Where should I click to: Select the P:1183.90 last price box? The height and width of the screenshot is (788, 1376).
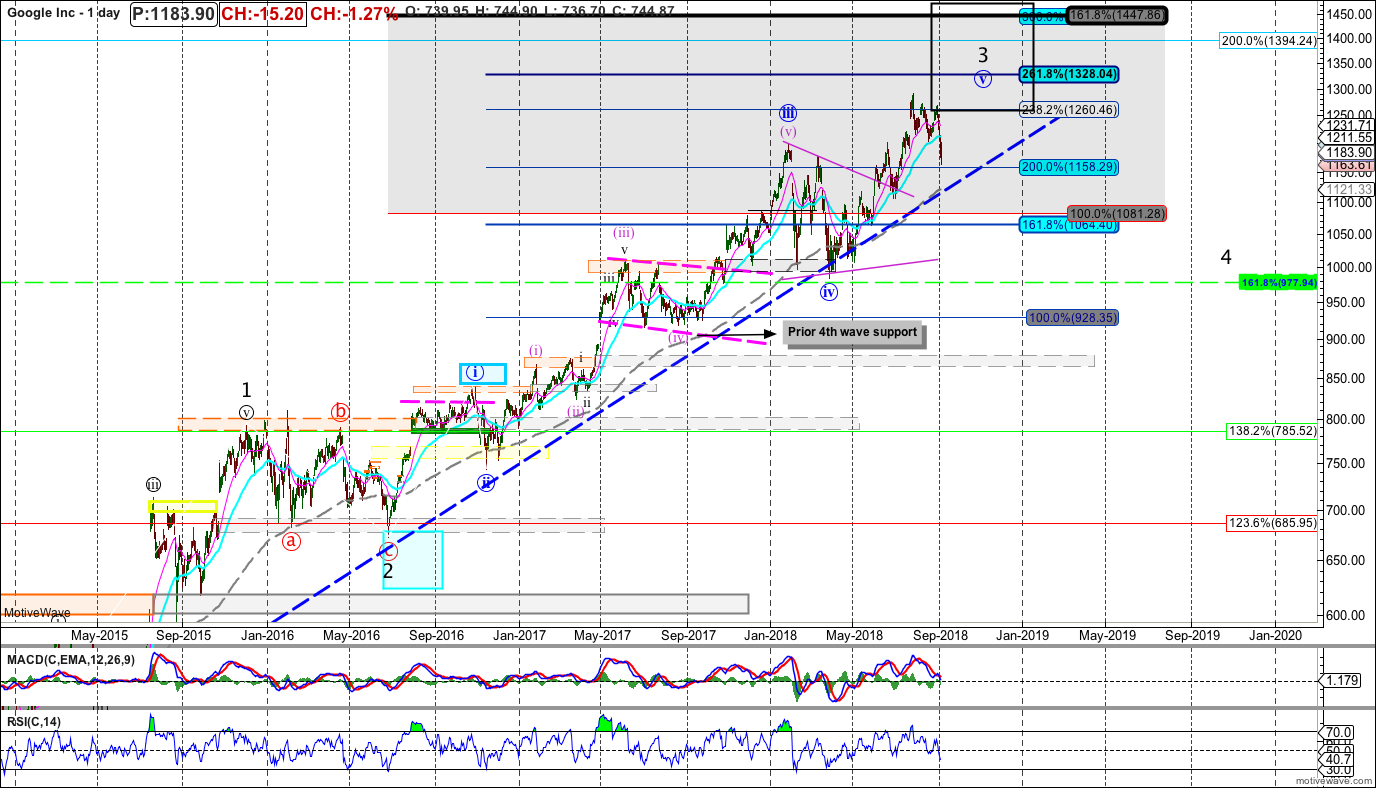pyautogui.click(x=173, y=12)
